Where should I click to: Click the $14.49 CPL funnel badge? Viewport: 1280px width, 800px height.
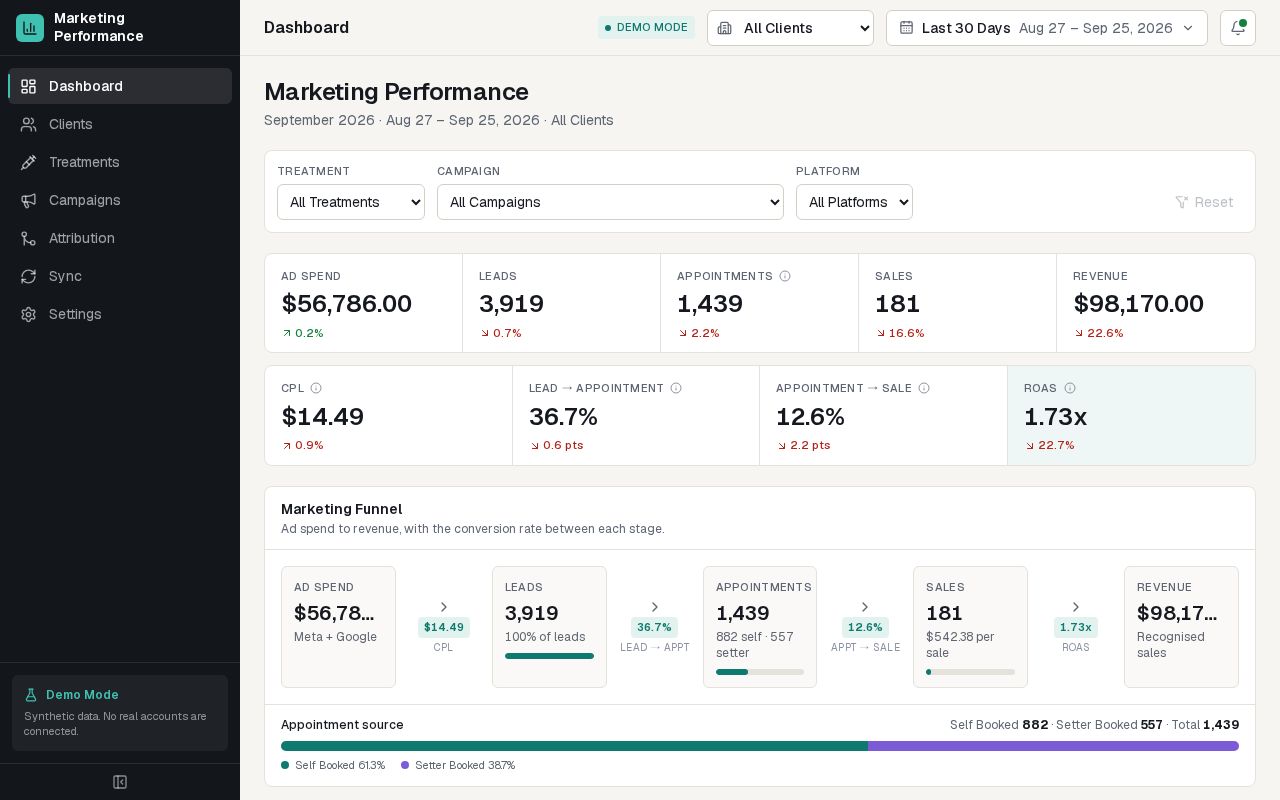(x=444, y=628)
